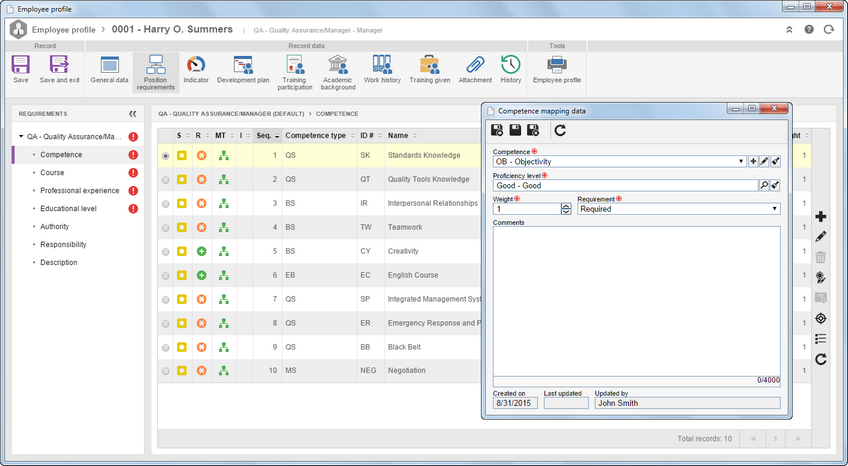Refresh the Competence mapping data dialog
The image size is (848, 466).
coord(560,130)
